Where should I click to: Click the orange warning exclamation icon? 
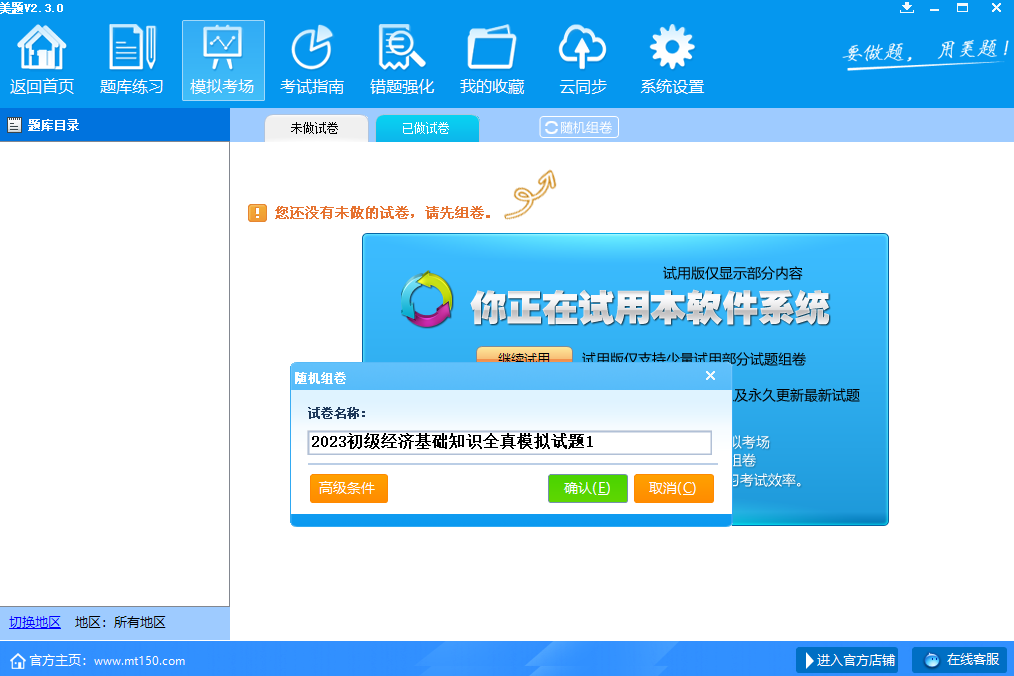coord(257,213)
